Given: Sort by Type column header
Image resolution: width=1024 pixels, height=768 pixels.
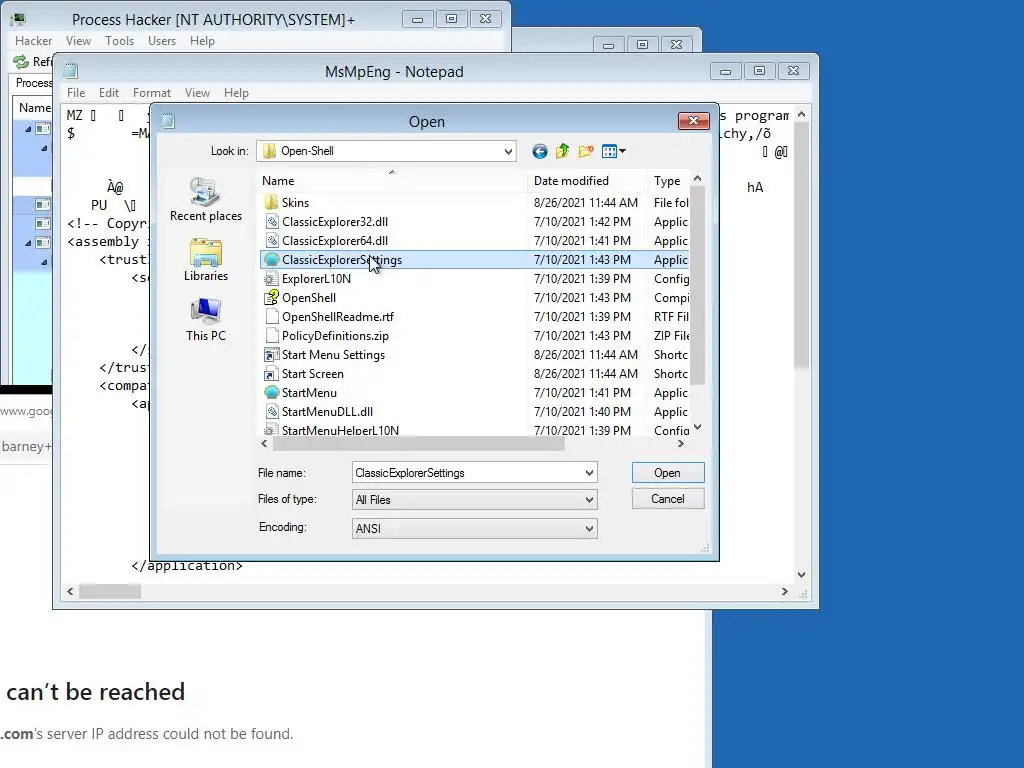Looking at the screenshot, I should click(x=669, y=181).
